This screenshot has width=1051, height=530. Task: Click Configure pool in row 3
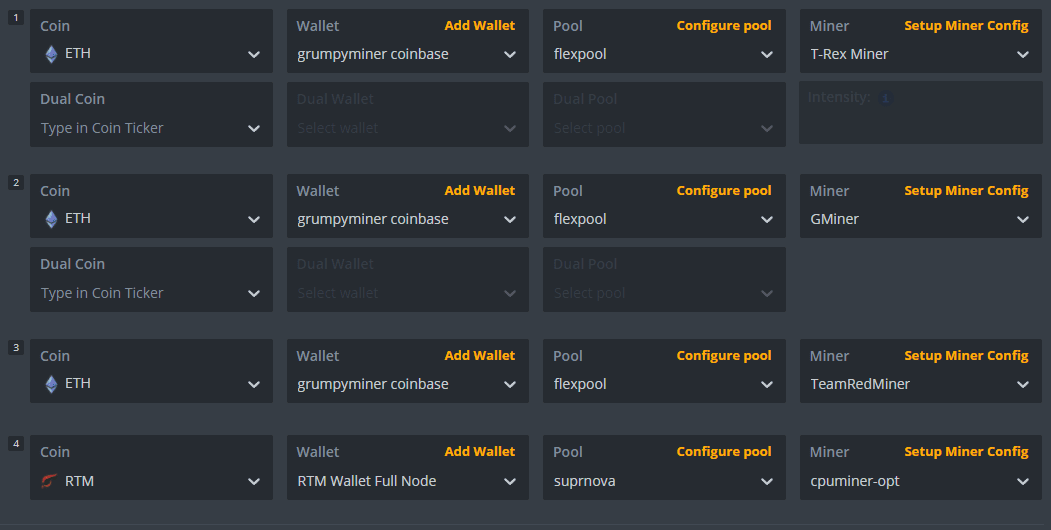click(724, 355)
